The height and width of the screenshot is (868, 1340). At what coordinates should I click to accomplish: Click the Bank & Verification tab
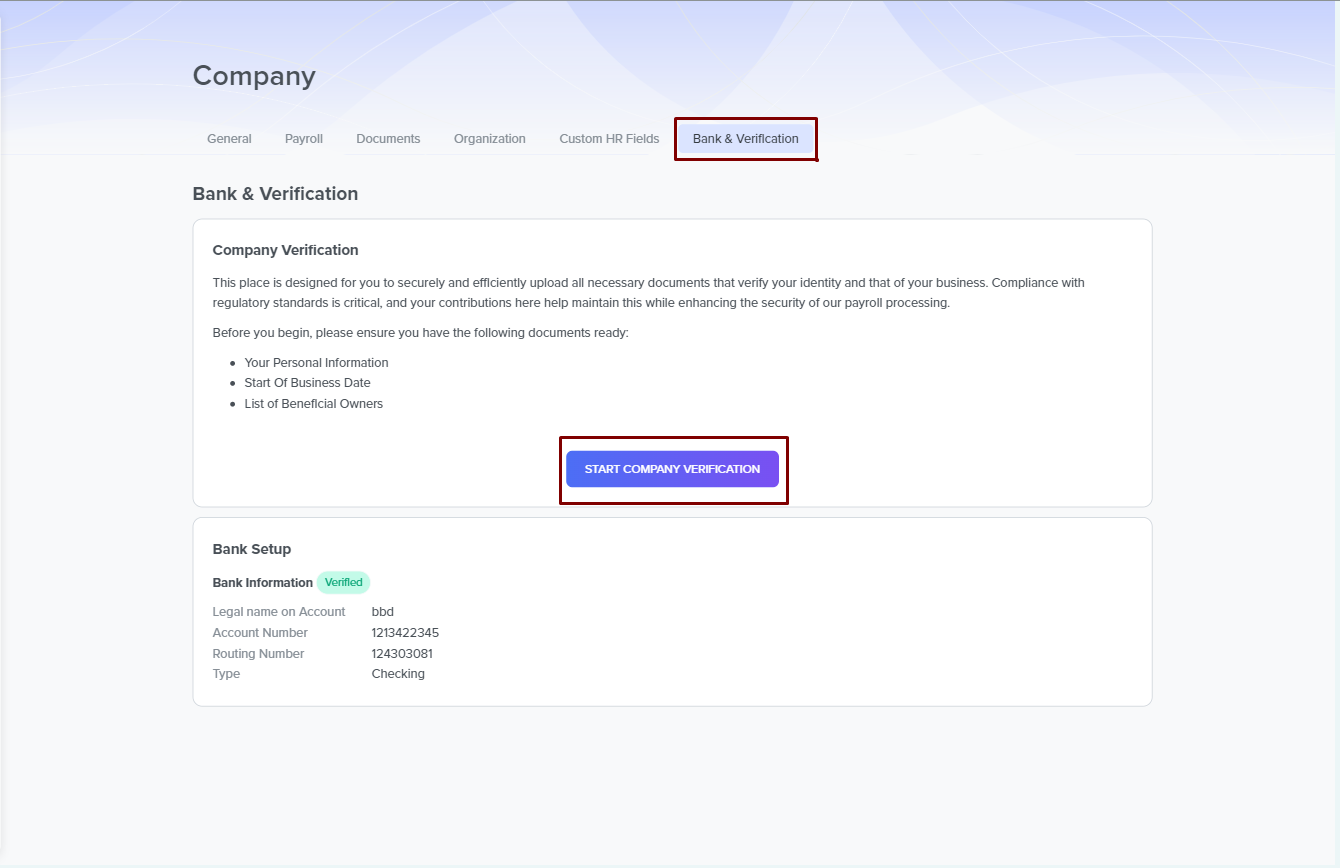point(745,139)
